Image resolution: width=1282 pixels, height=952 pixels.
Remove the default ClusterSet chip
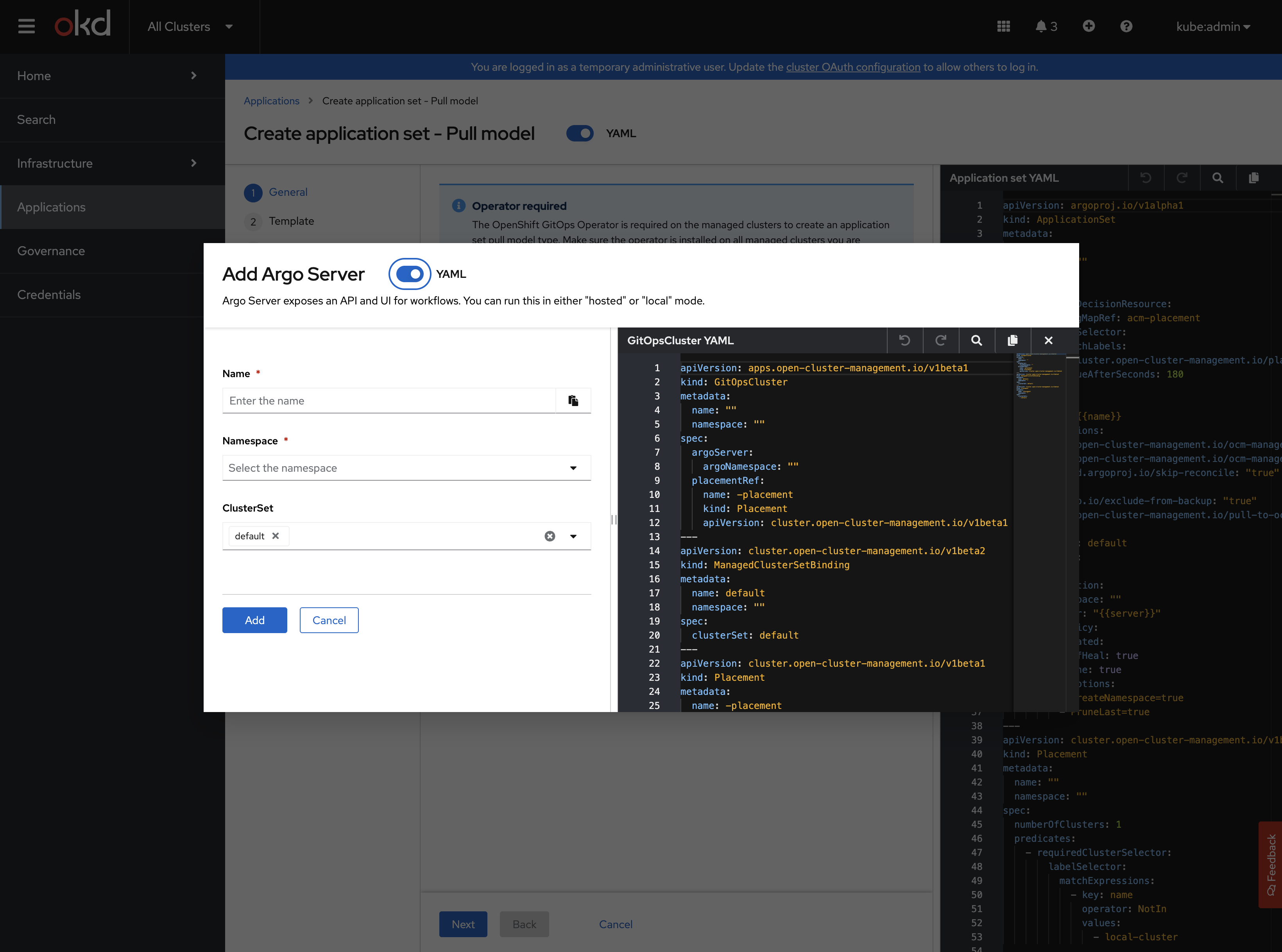point(276,536)
